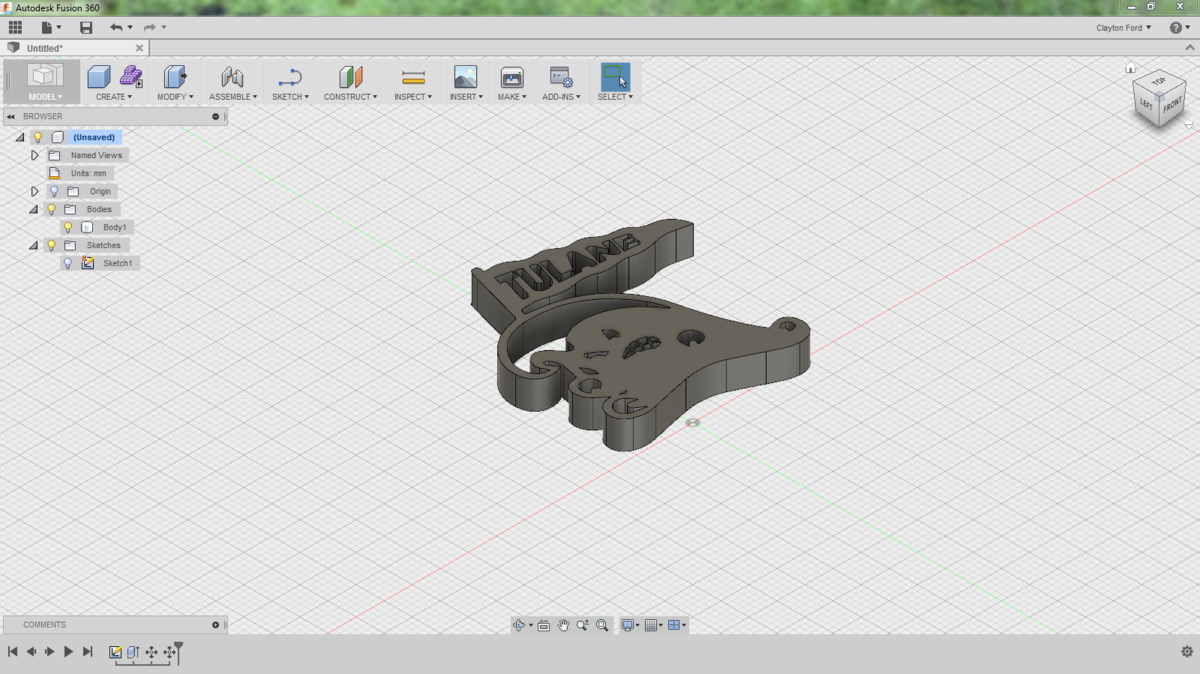Open the Viewports layout dropdown

click(677, 625)
